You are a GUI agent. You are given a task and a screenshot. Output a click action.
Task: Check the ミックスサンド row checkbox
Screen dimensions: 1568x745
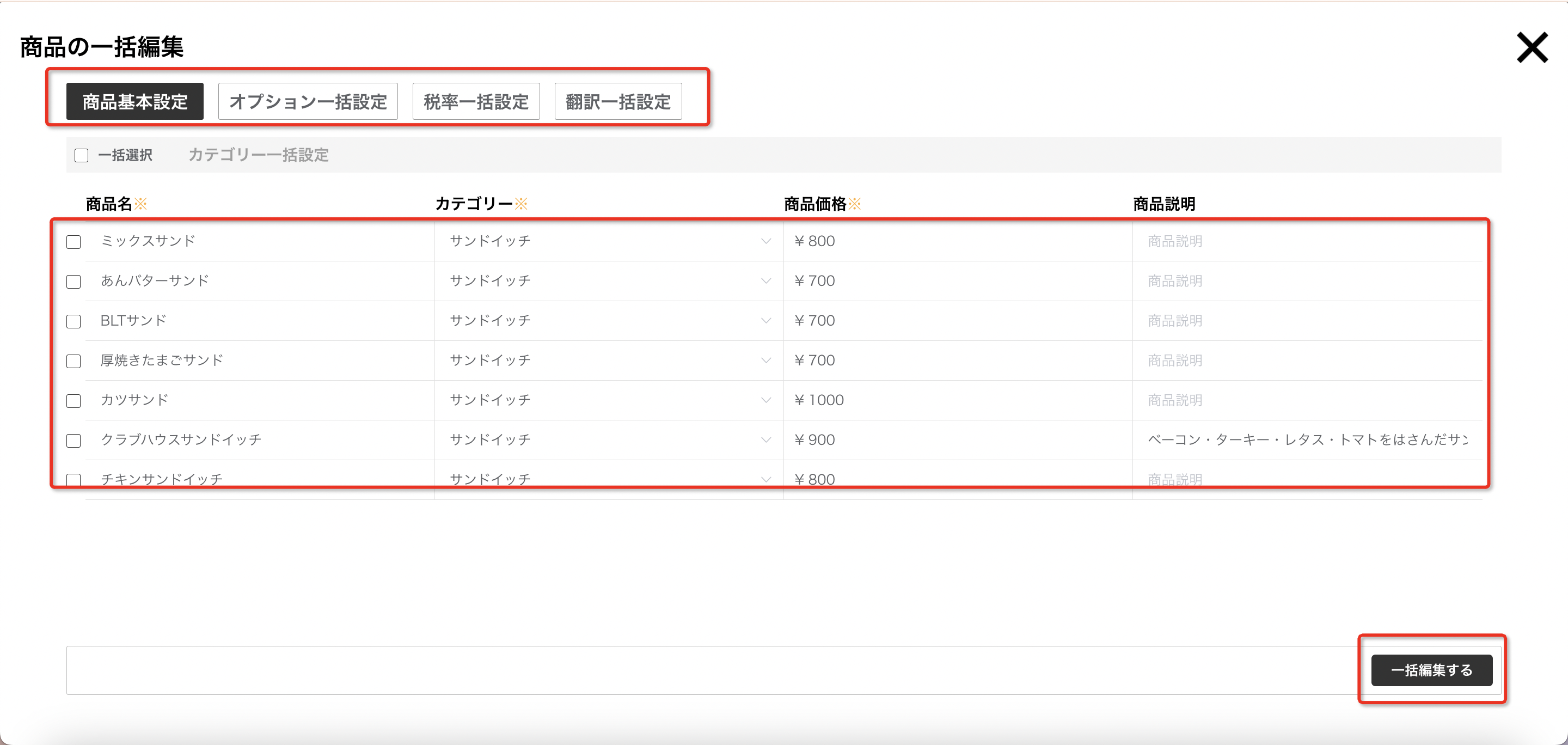[73, 242]
